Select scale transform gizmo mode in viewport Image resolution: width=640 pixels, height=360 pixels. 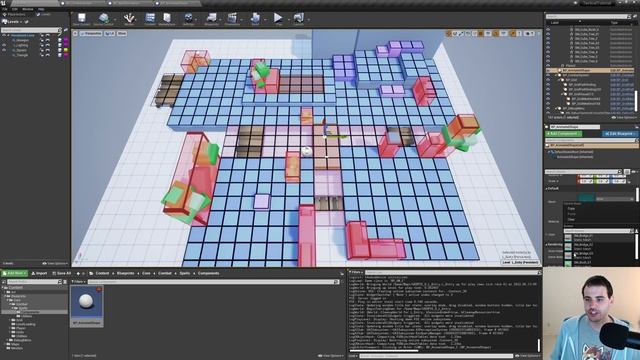click(x=461, y=33)
